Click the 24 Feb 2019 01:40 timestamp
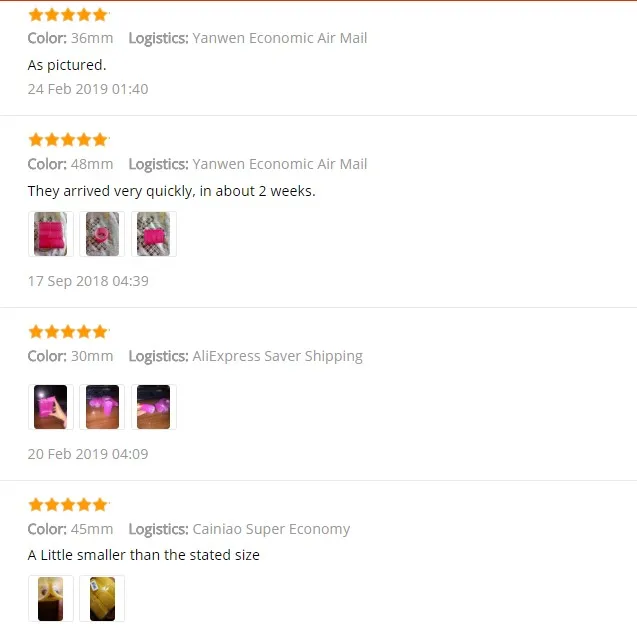 [88, 89]
